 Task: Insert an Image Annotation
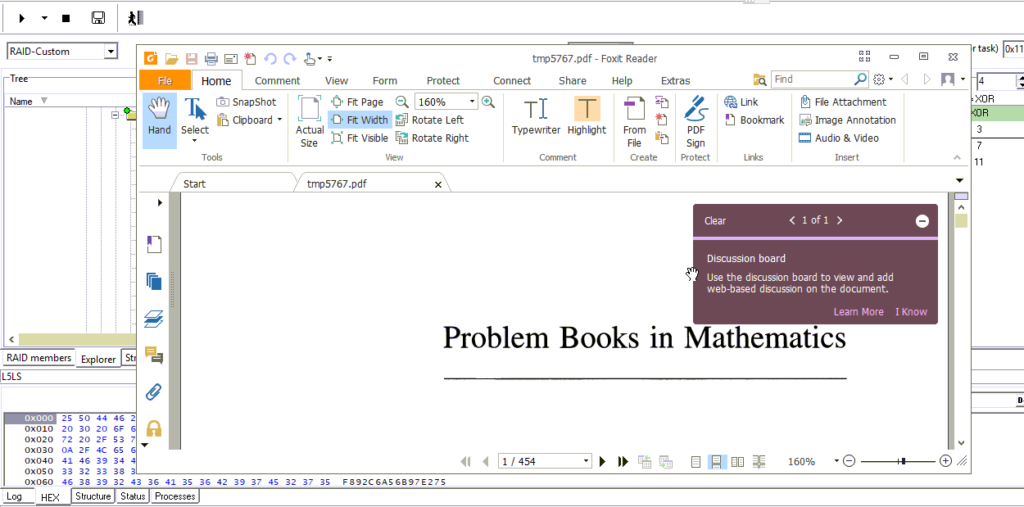point(847,120)
